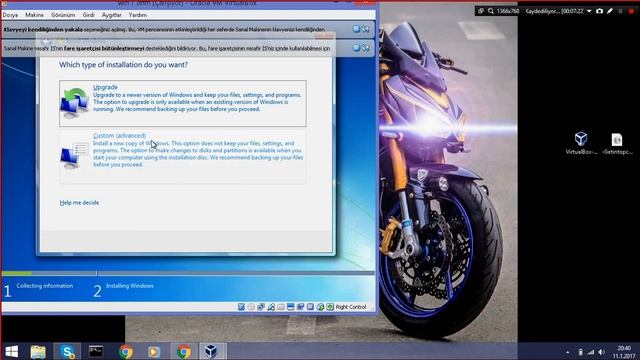Click the USB devices status bar icon
This screenshot has height=360, width=640.
pyautogui.click(x=271, y=307)
